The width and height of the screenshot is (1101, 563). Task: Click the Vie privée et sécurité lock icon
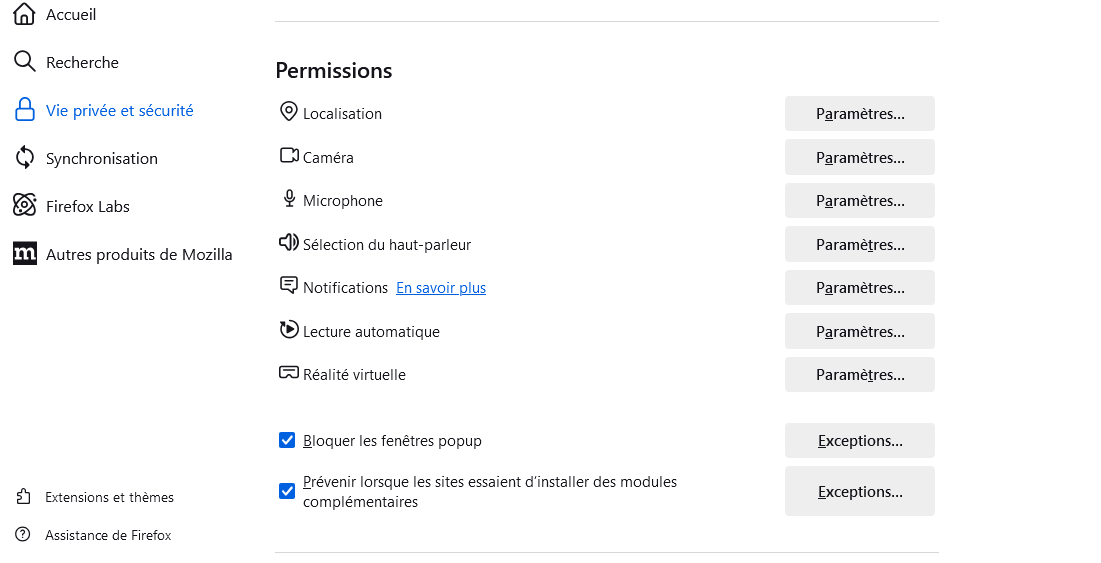[25, 110]
